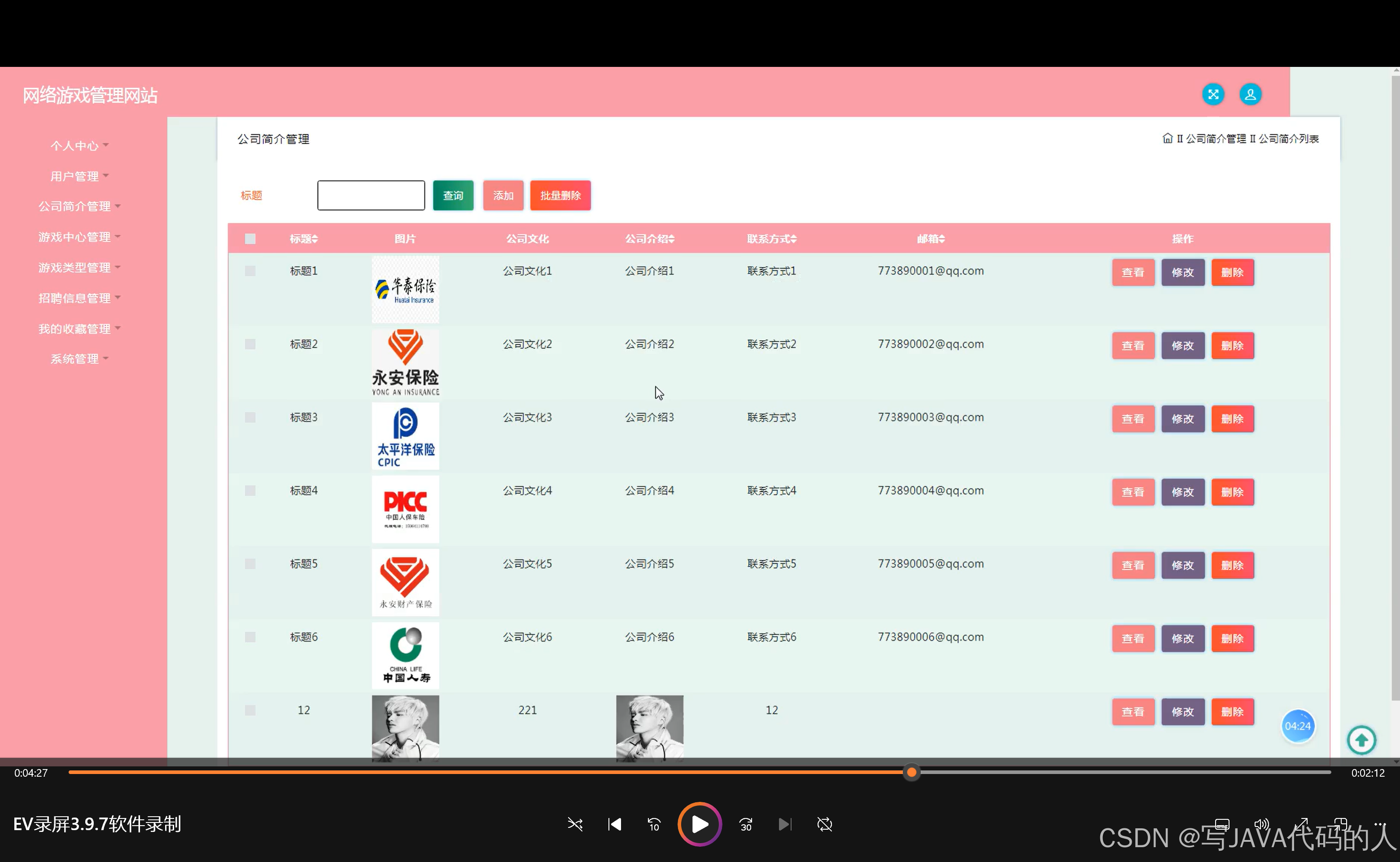Check the checkbox for 标题1 row
Image resolution: width=1400 pixels, height=862 pixels.
[x=250, y=271]
